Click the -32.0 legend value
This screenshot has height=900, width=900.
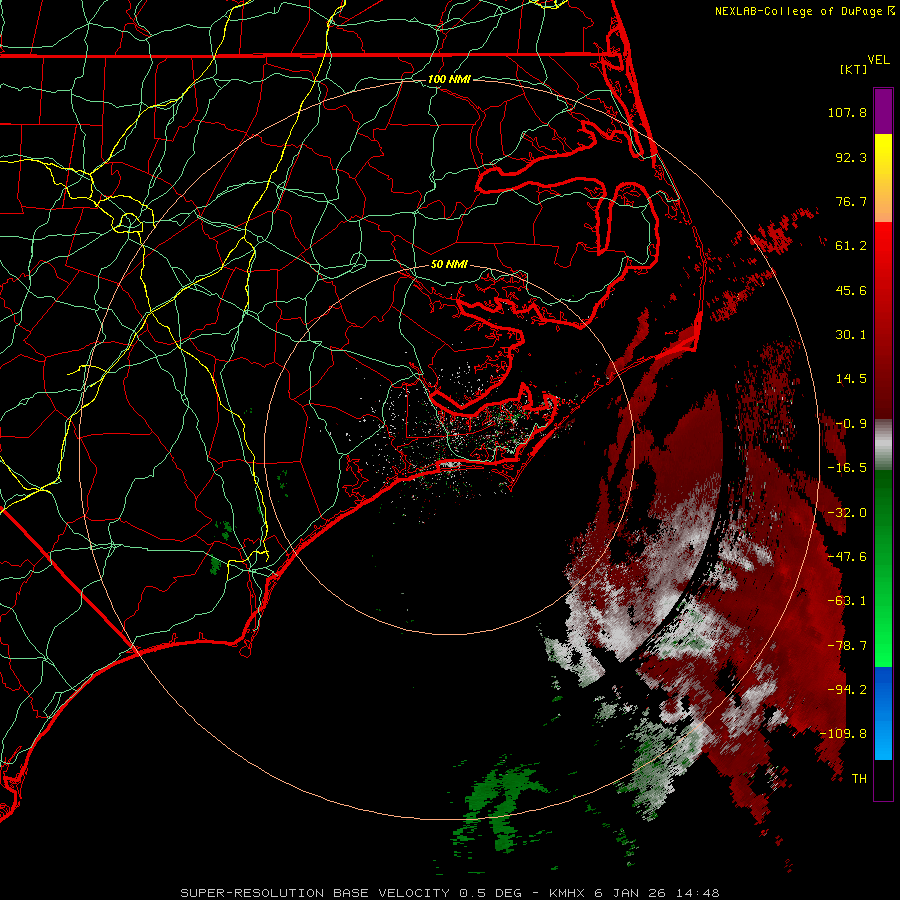click(x=847, y=513)
